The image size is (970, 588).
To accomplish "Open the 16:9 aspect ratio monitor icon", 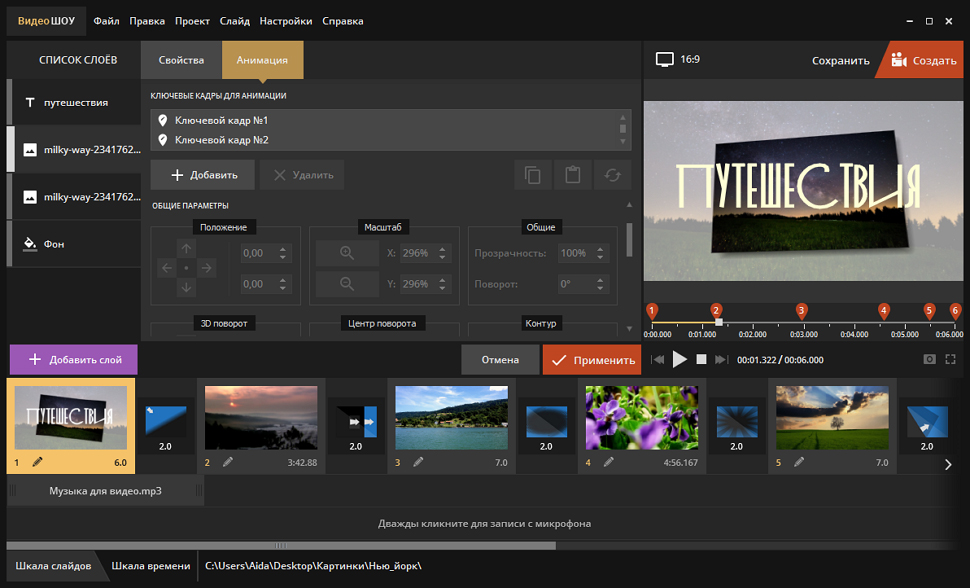I will tap(664, 60).
